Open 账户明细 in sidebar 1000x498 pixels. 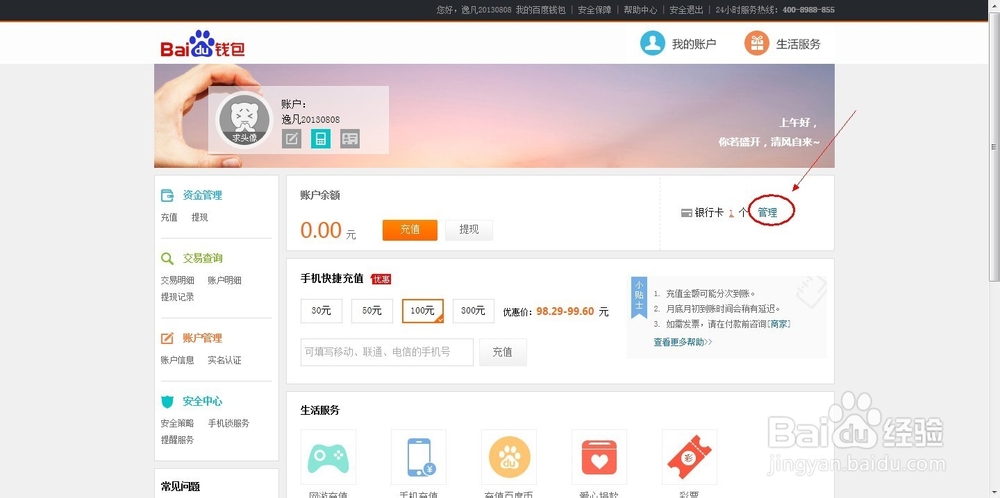tap(224, 280)
